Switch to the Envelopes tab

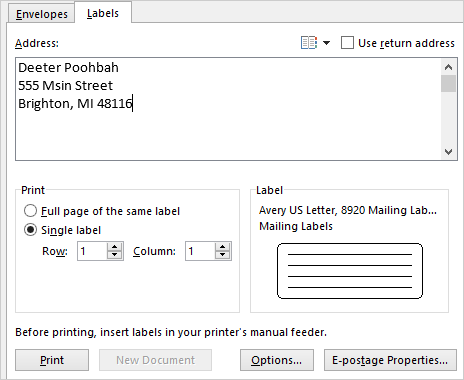click(42, 14)
